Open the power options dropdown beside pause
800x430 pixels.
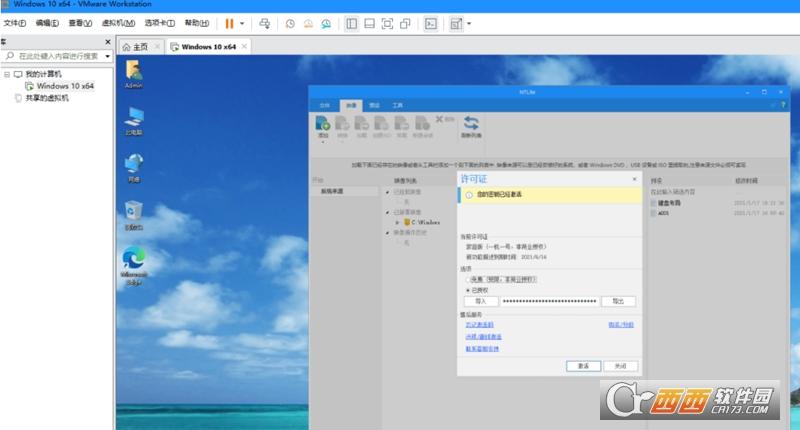242,23
